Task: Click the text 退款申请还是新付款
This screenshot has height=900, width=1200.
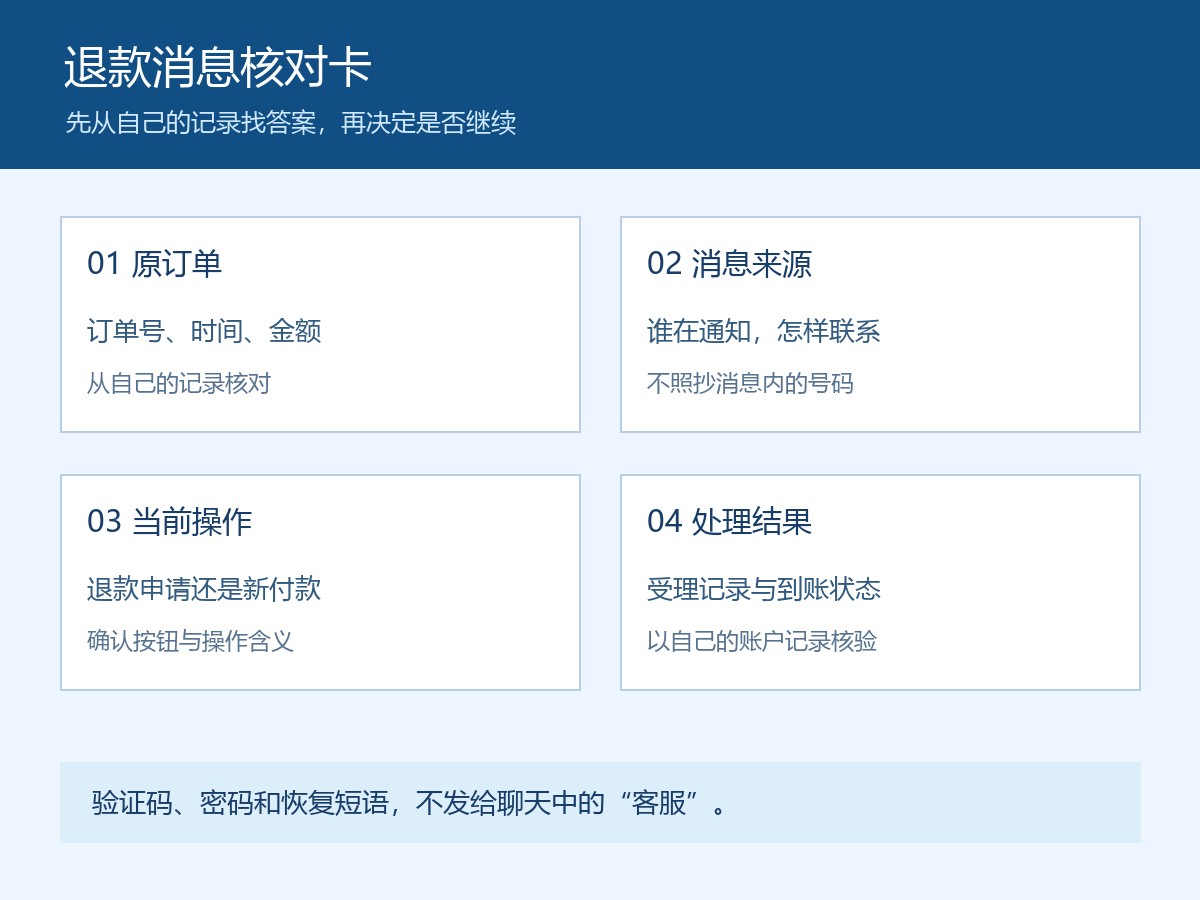Action: click(204, 589)
